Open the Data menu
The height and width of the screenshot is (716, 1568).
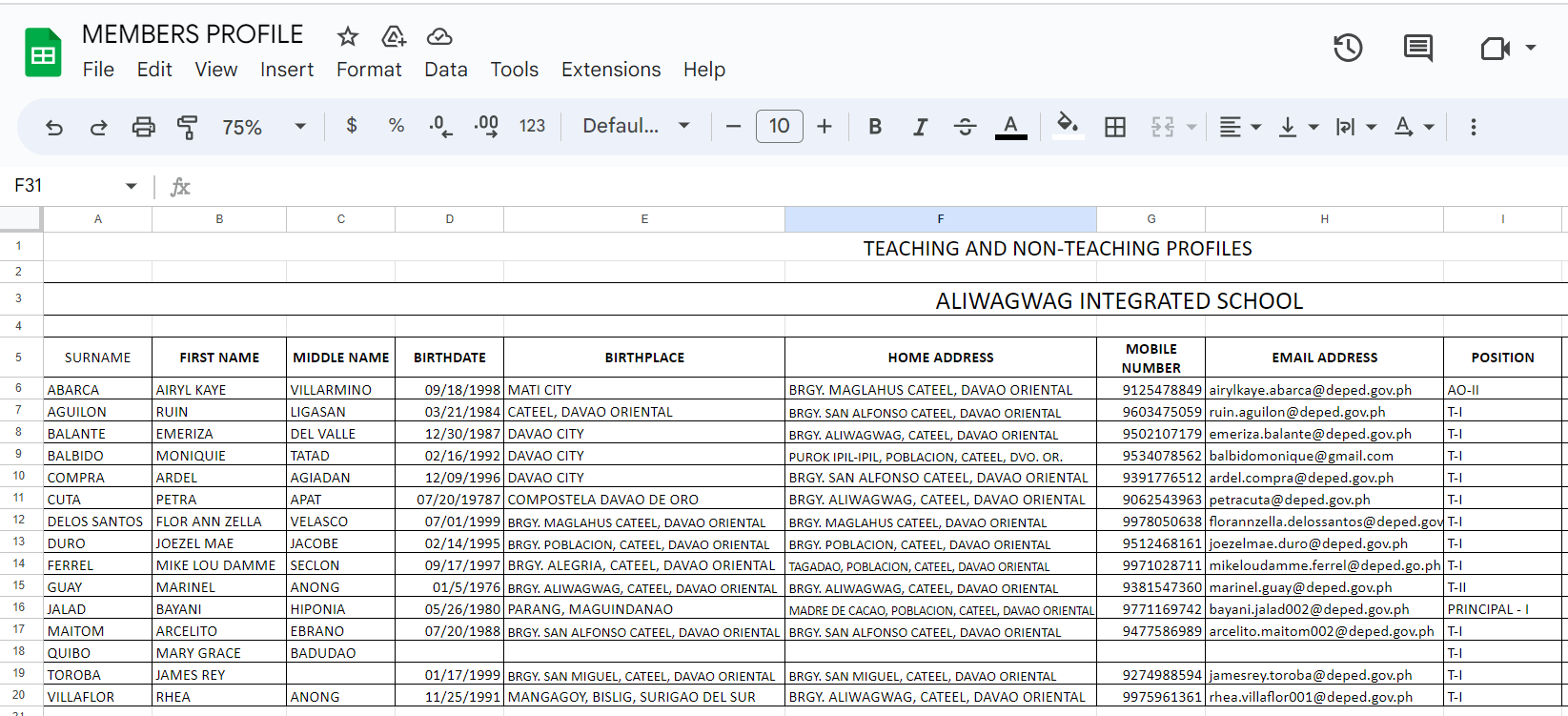(x=446, y=70)
